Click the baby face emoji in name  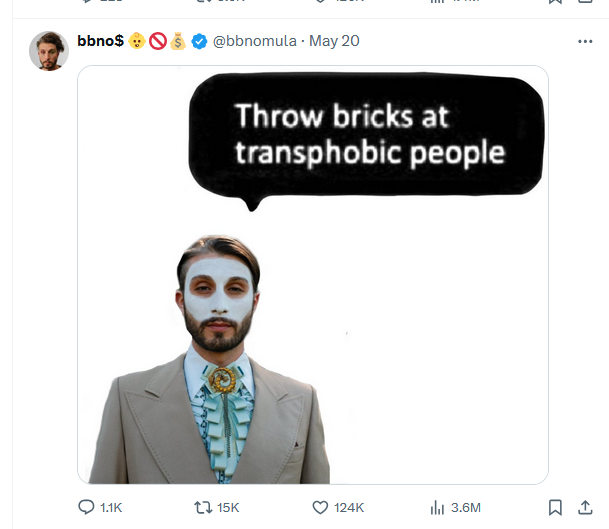point(137,41)
